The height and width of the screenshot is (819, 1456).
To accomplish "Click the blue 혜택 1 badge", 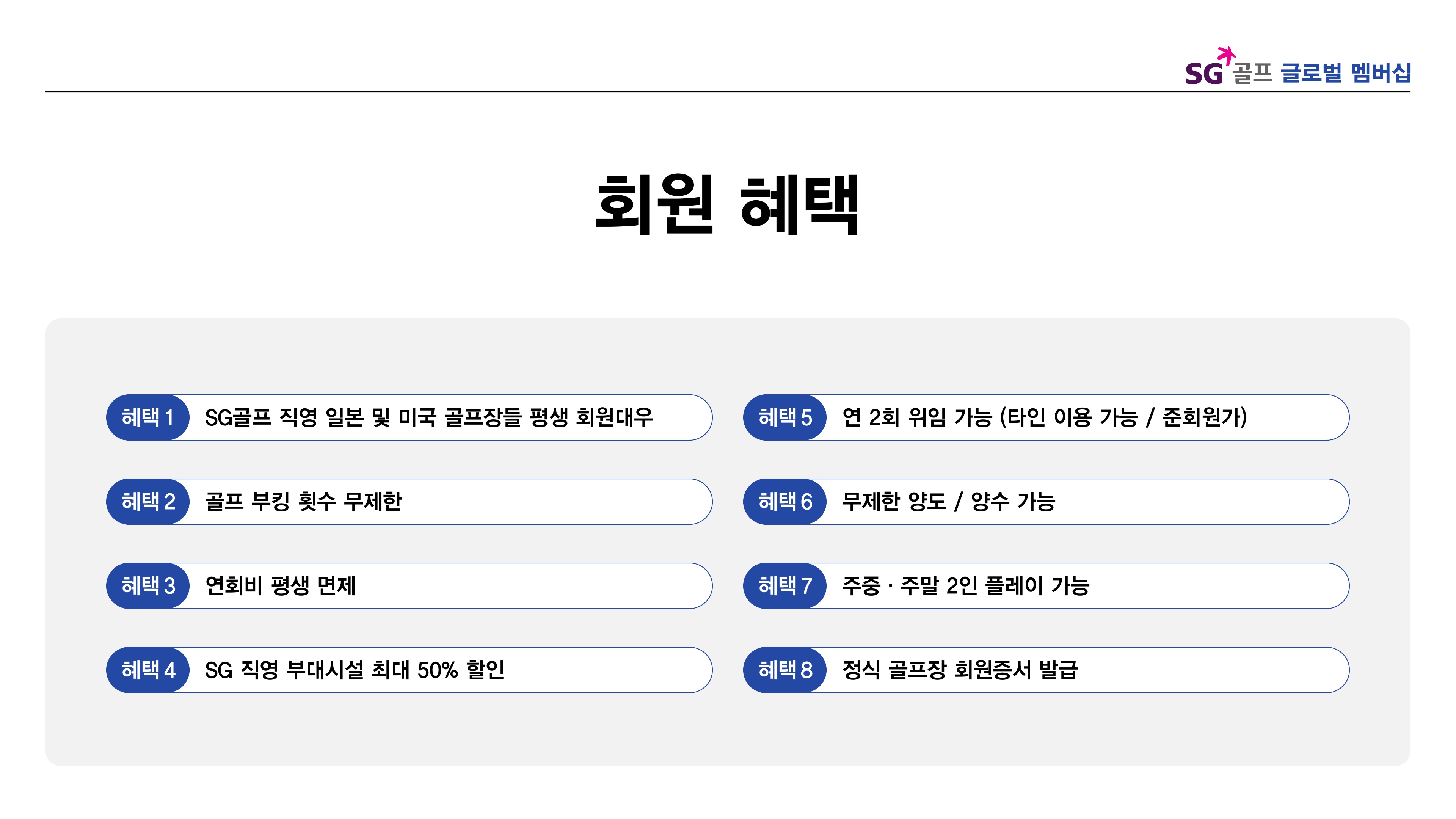I will click(147, 418).
